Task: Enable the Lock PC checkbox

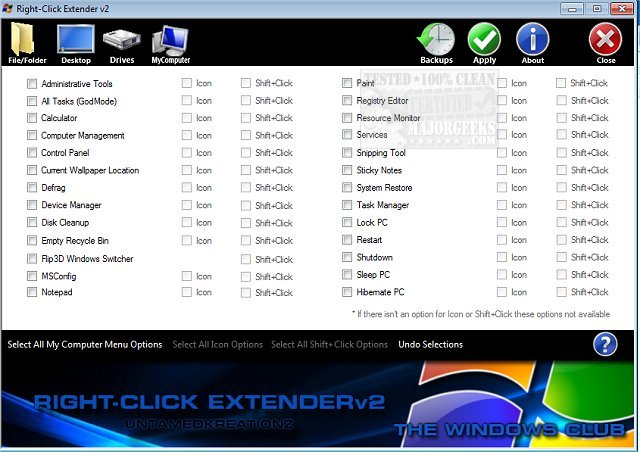Action: pos(347,222)
